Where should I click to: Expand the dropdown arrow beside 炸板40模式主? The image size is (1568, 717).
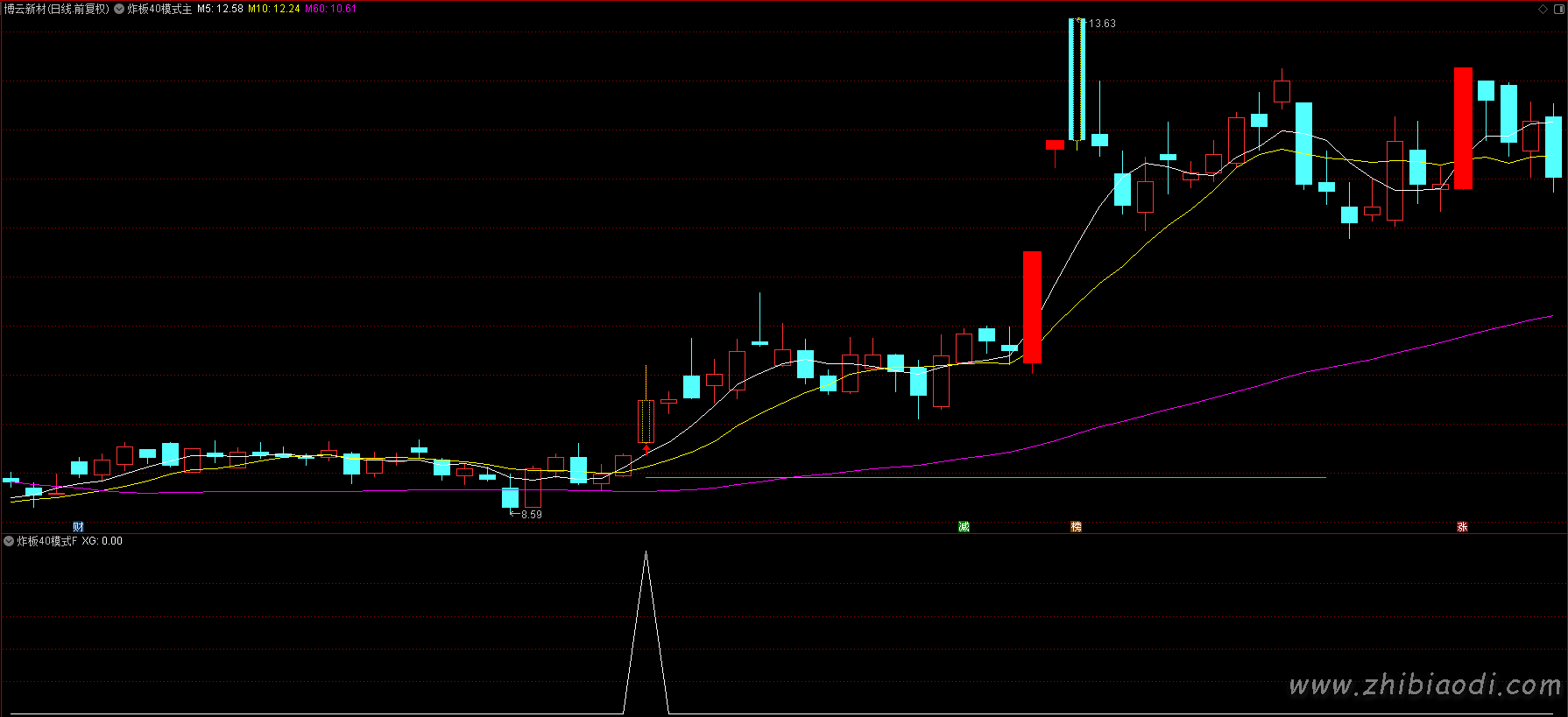pos(119,9)
